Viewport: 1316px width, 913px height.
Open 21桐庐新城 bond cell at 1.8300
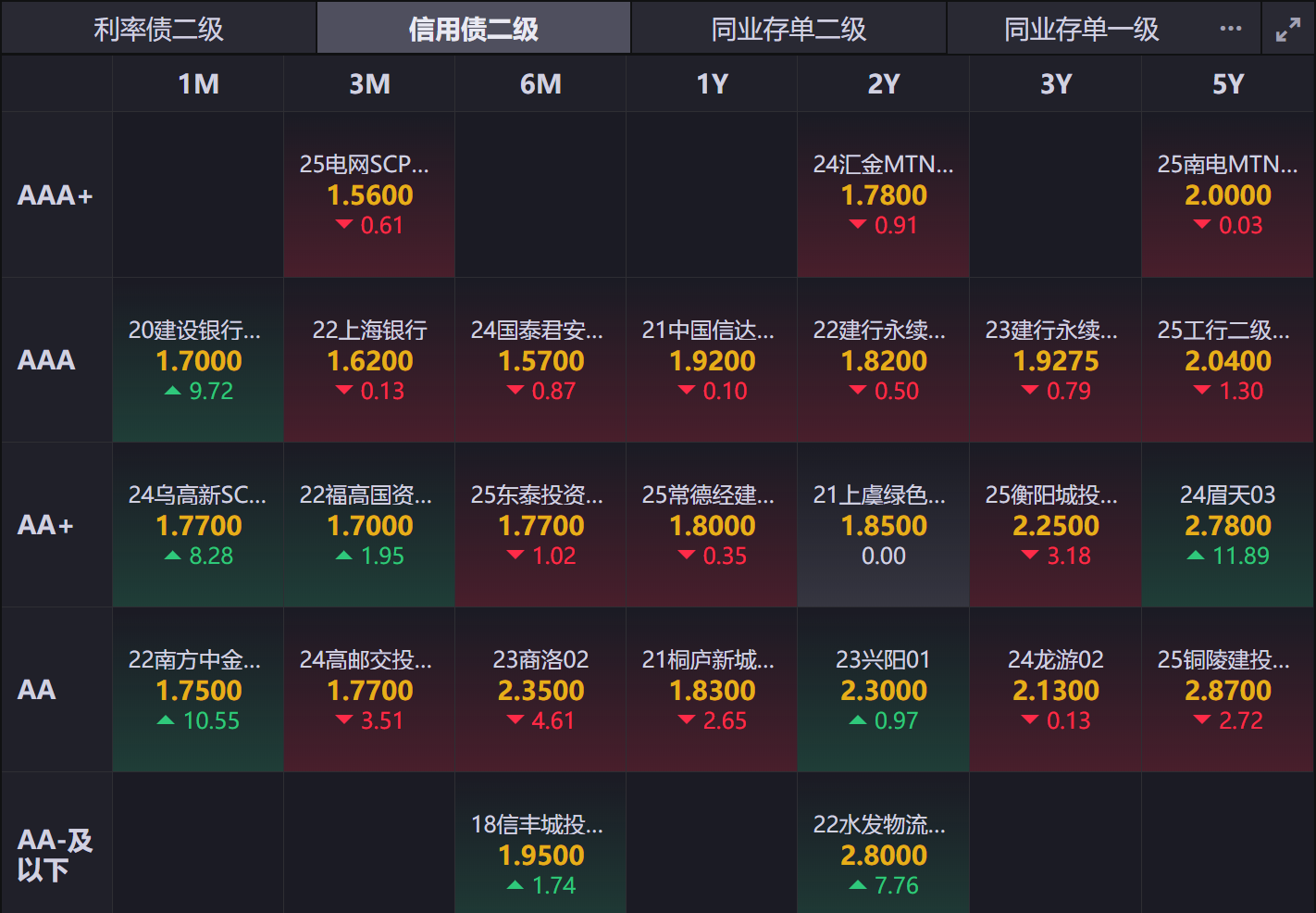point(712,690)
